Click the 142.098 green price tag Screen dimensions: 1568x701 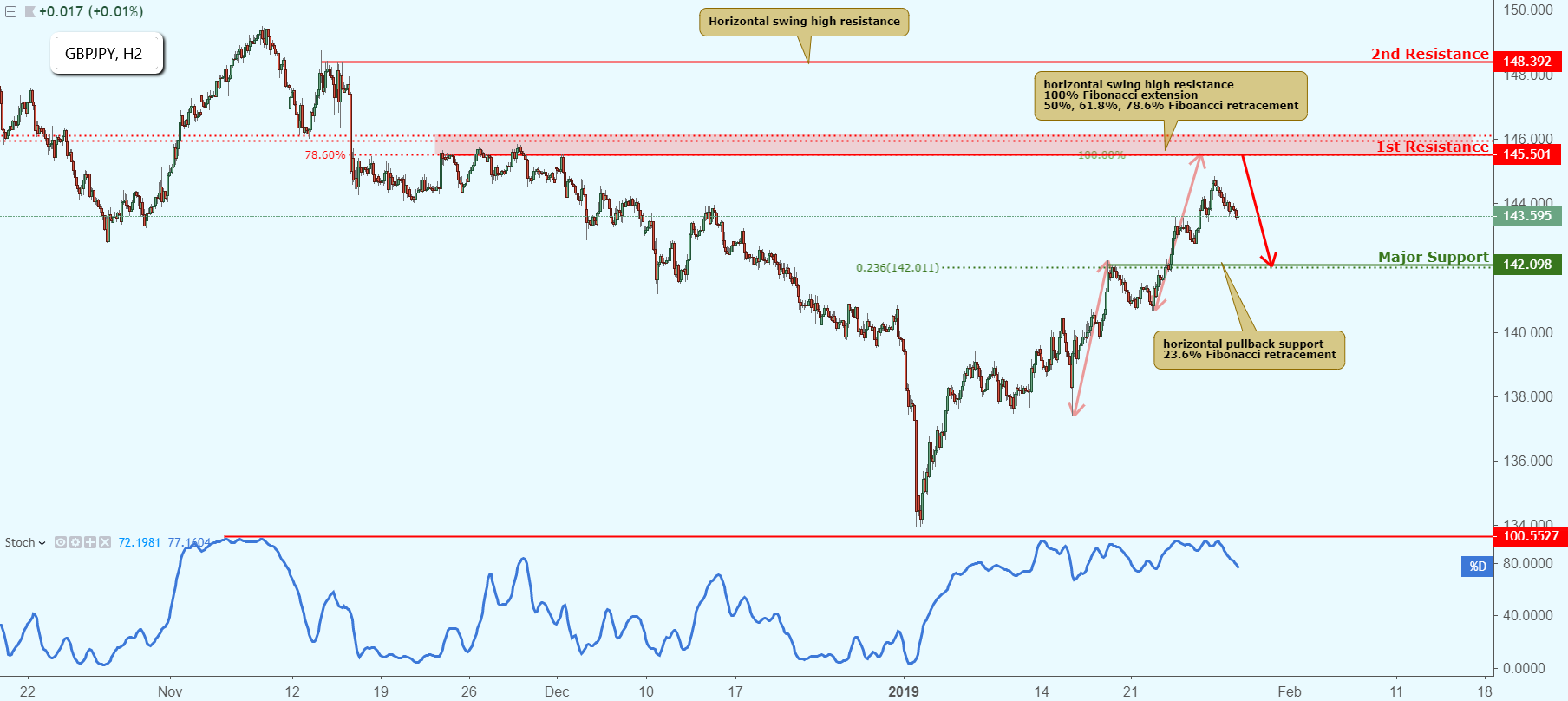pyautogui.click(x=1527, y=265)
